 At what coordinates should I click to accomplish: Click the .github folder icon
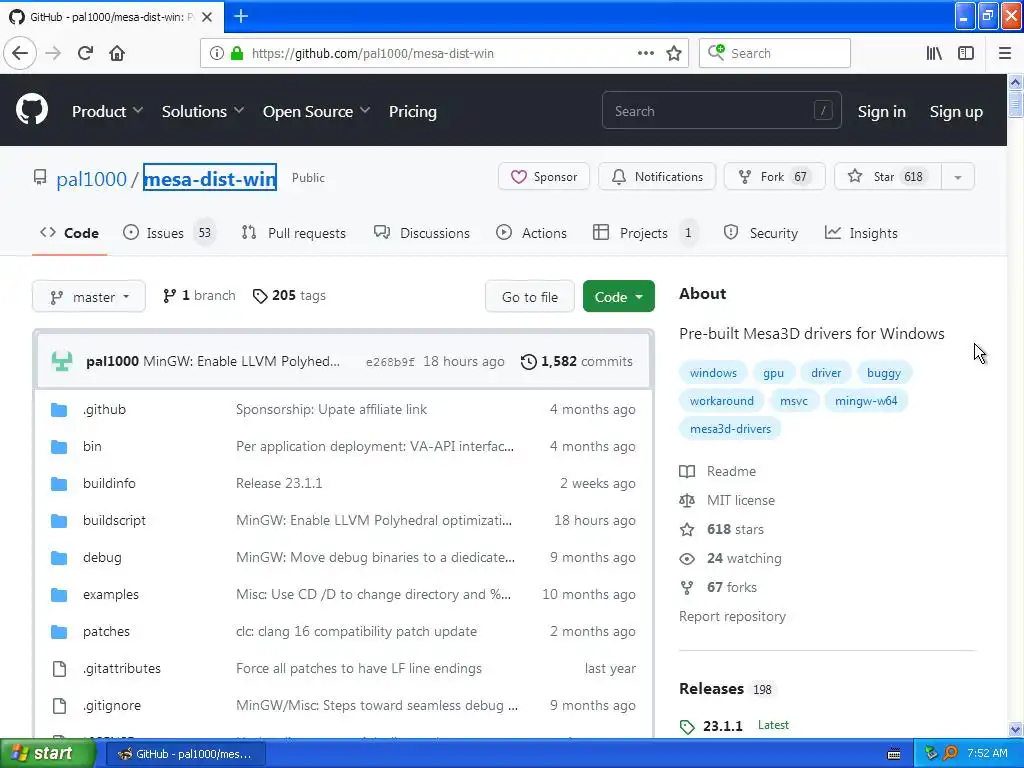tap(59, 410)
